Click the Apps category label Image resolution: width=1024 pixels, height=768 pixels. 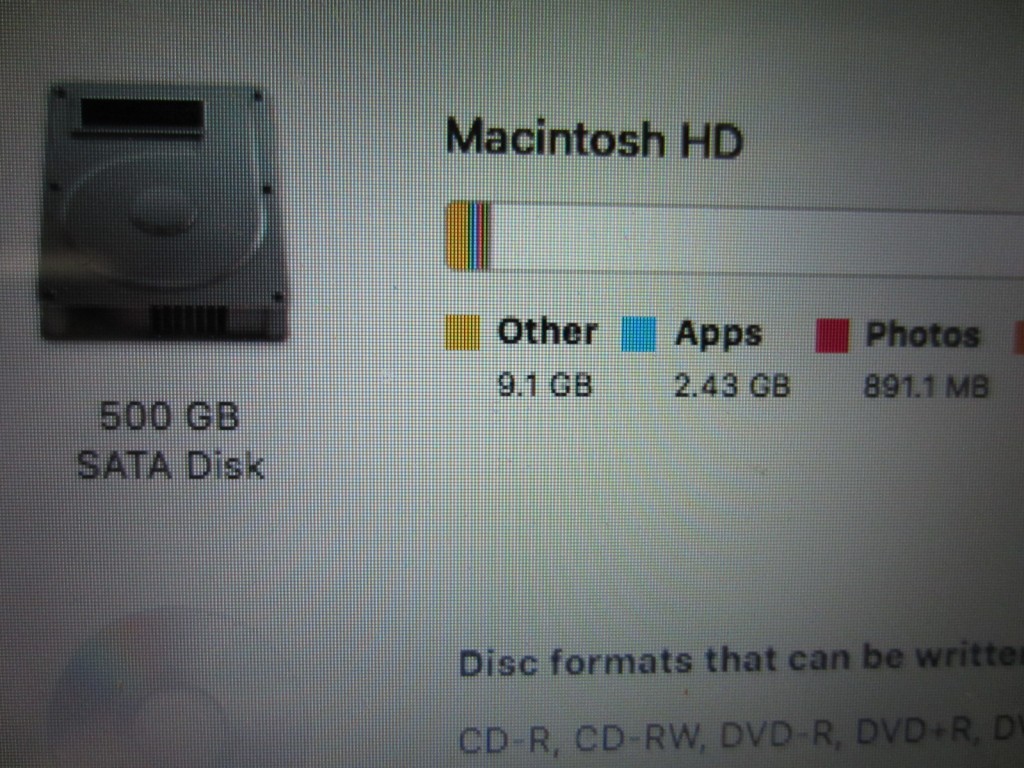718,334
